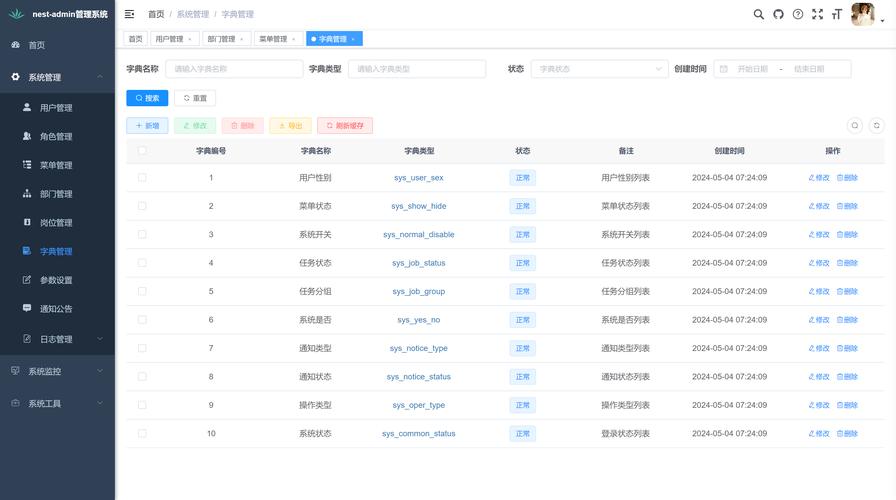Collapse the 系统管理 sidebar section
The height and width of the screenshot is (500, 896).
click(x=57, y=77)
